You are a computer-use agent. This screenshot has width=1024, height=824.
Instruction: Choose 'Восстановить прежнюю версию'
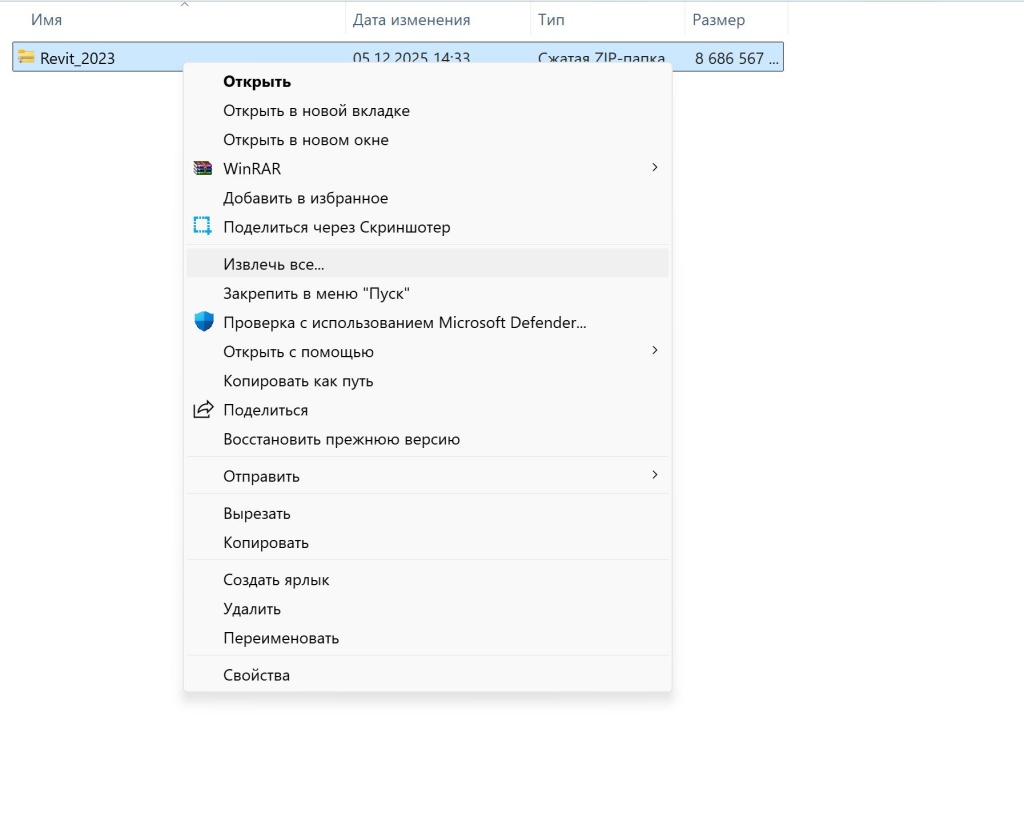428,439
